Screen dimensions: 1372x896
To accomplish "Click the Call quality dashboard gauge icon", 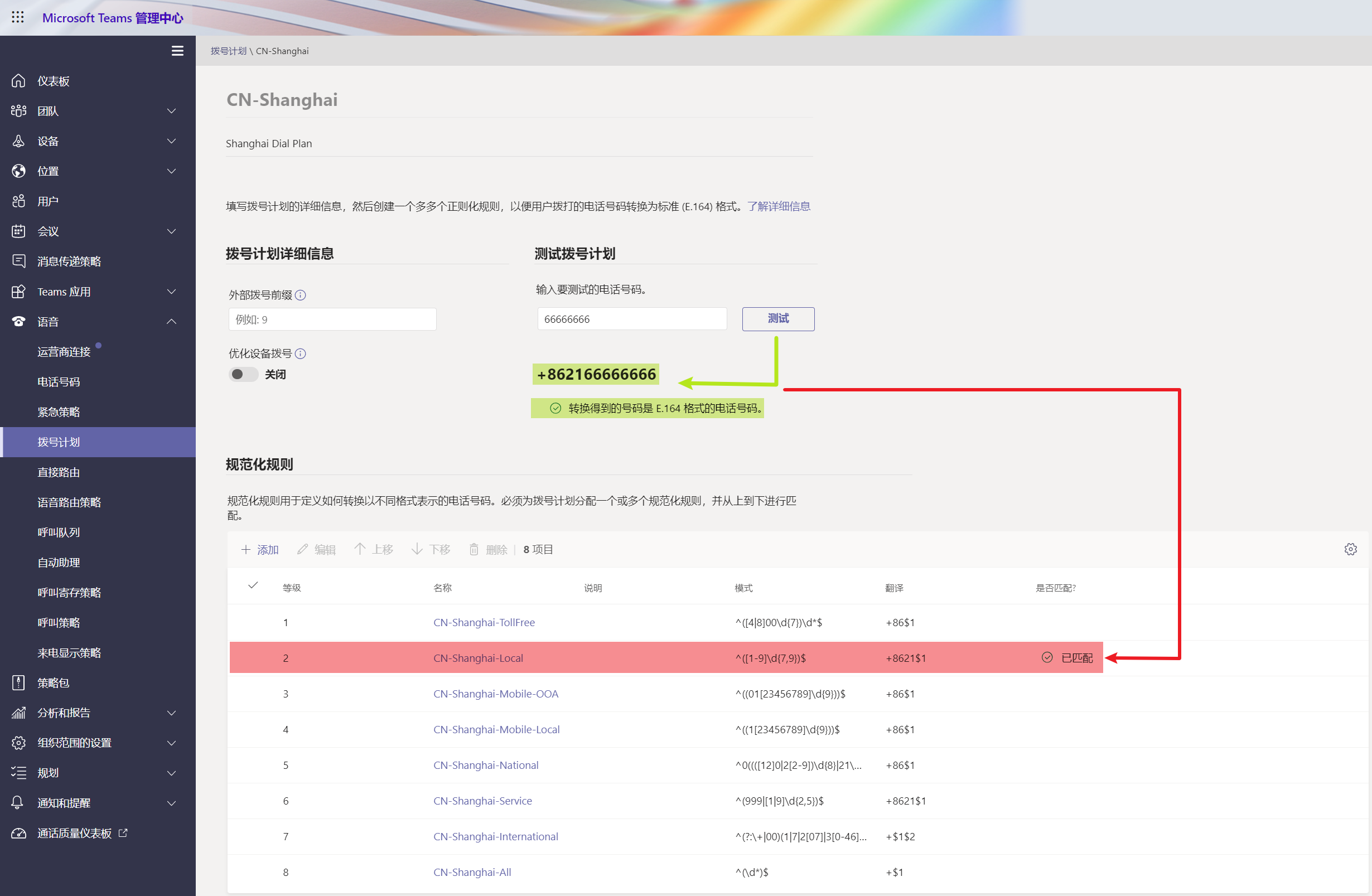I will pos(18,832).
